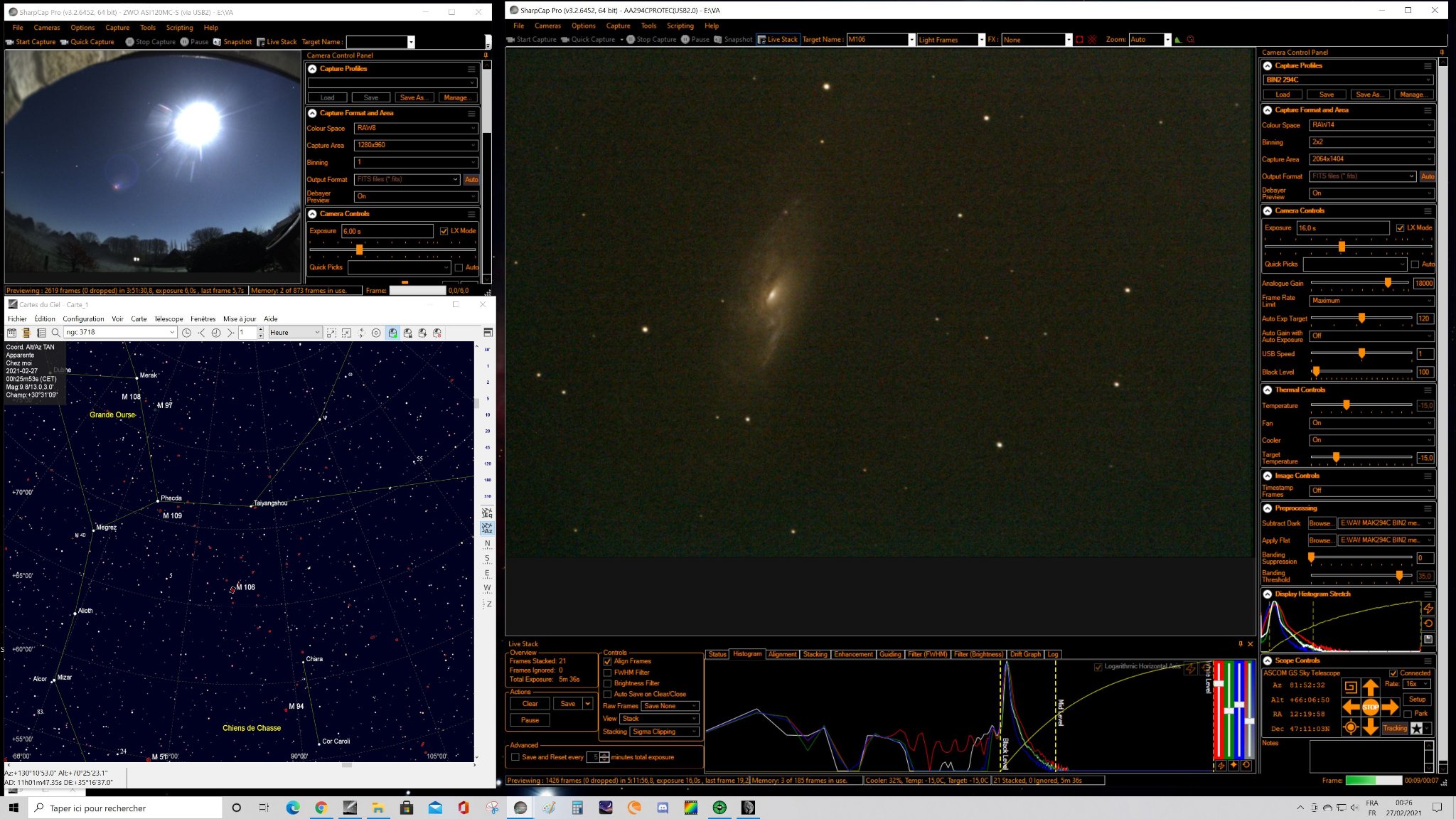Click the ngc 3718 search input field
The image size is (1456, 819).
pos(119,333)
